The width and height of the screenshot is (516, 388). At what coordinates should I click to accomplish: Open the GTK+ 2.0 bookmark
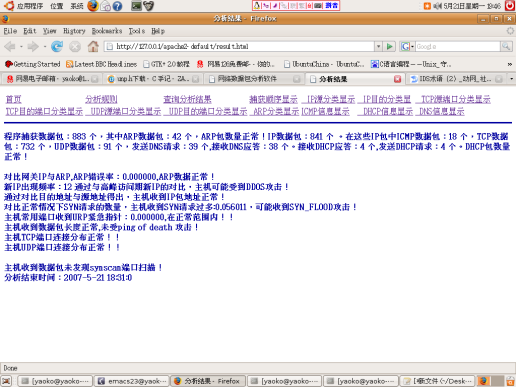coord(166,64)
